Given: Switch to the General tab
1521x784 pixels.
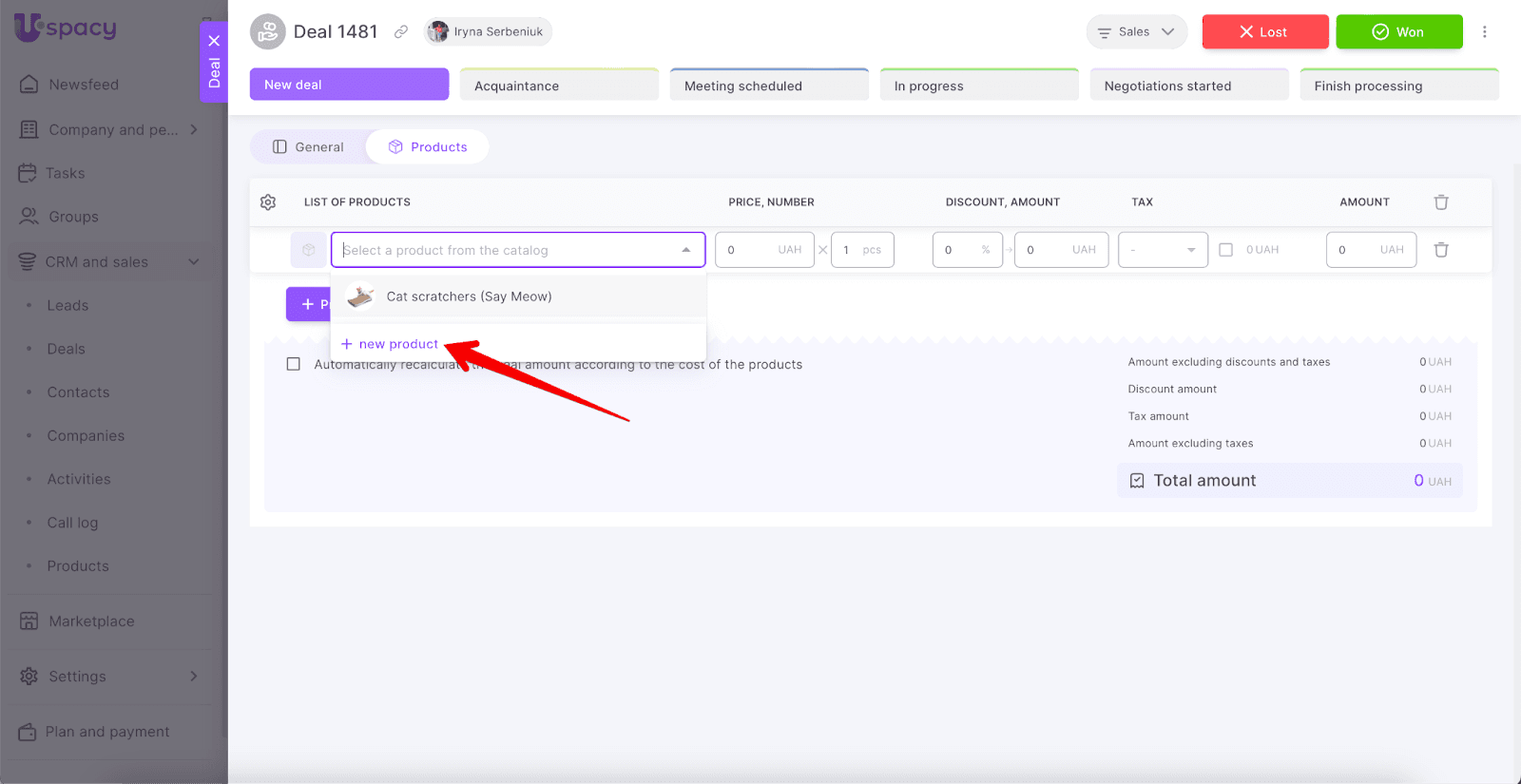Looking at the screenshot, I should click(308, 147).
